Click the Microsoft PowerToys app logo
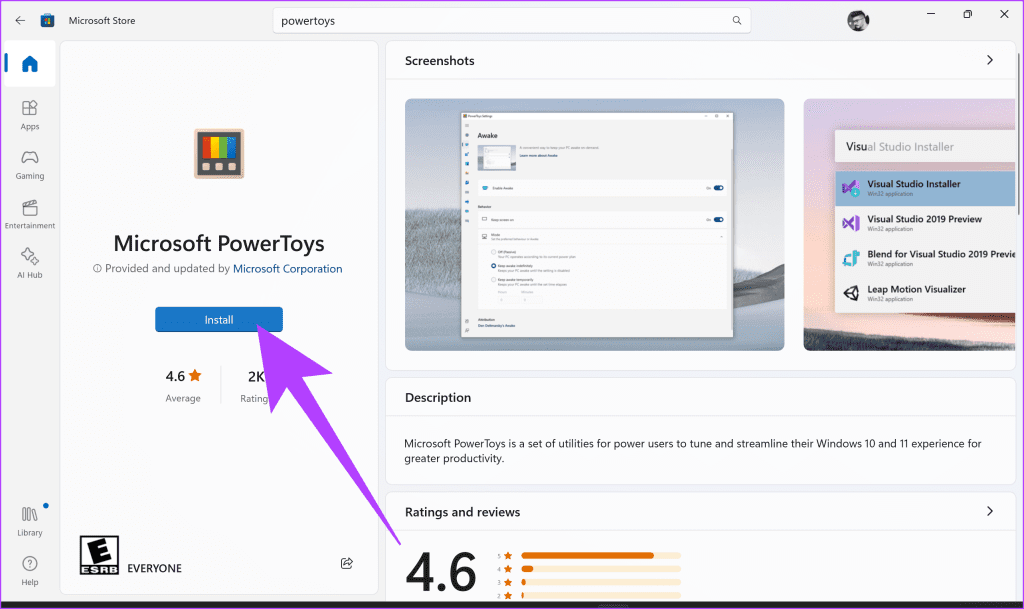This screenshot has width=1024, height=609. tap(219, 154)
